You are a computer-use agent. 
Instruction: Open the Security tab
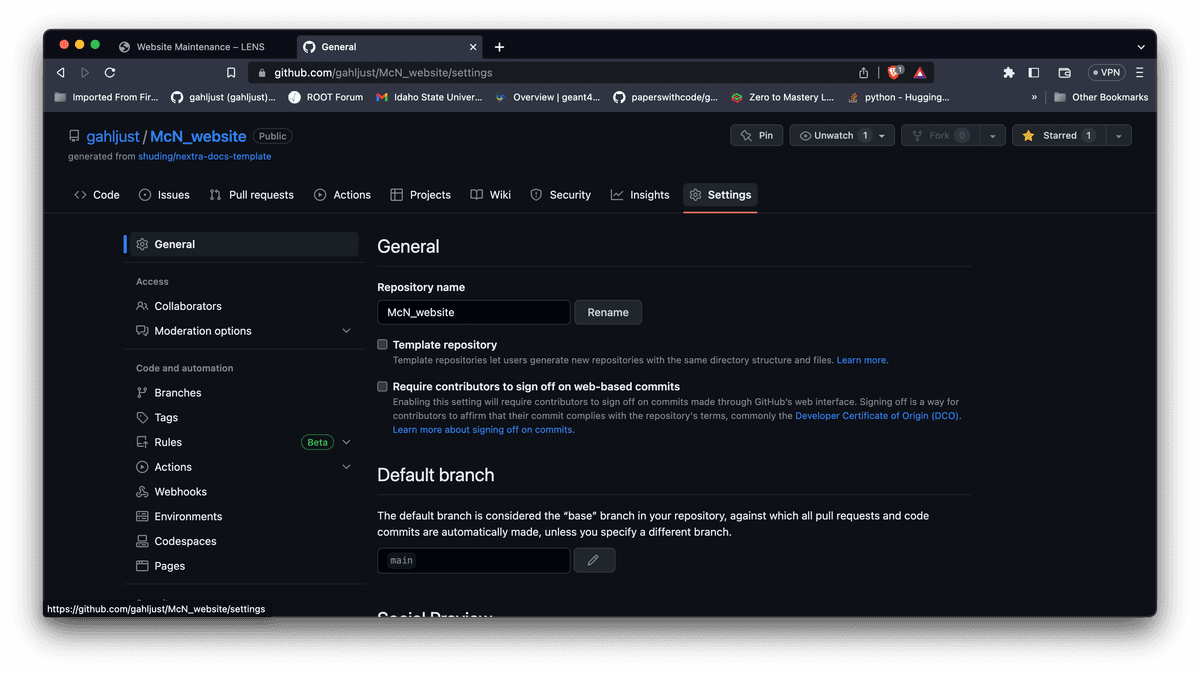point(561,195)
